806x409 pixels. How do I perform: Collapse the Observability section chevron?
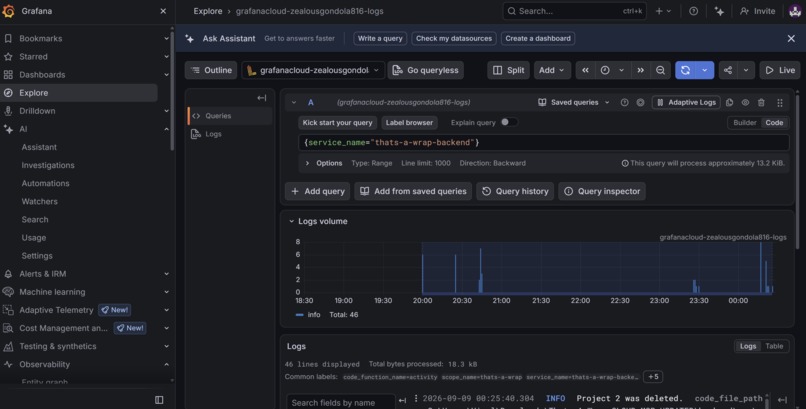point(166,364)
